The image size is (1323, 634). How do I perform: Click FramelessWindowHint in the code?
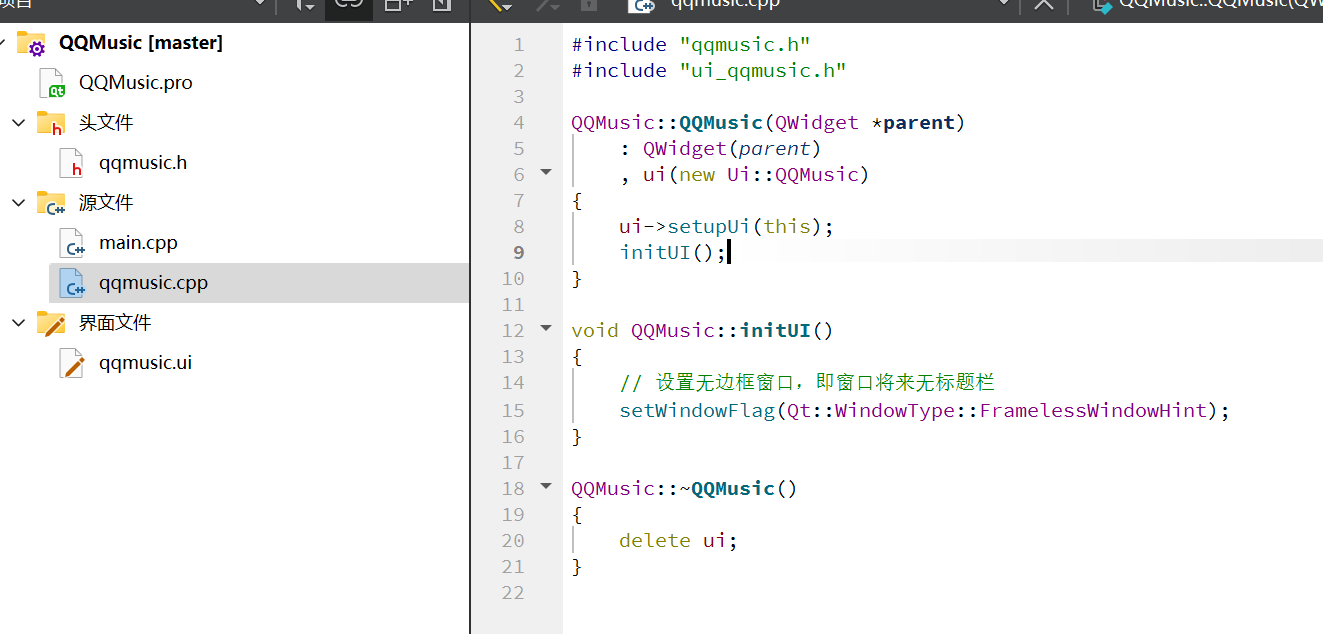coord(1094,411)
